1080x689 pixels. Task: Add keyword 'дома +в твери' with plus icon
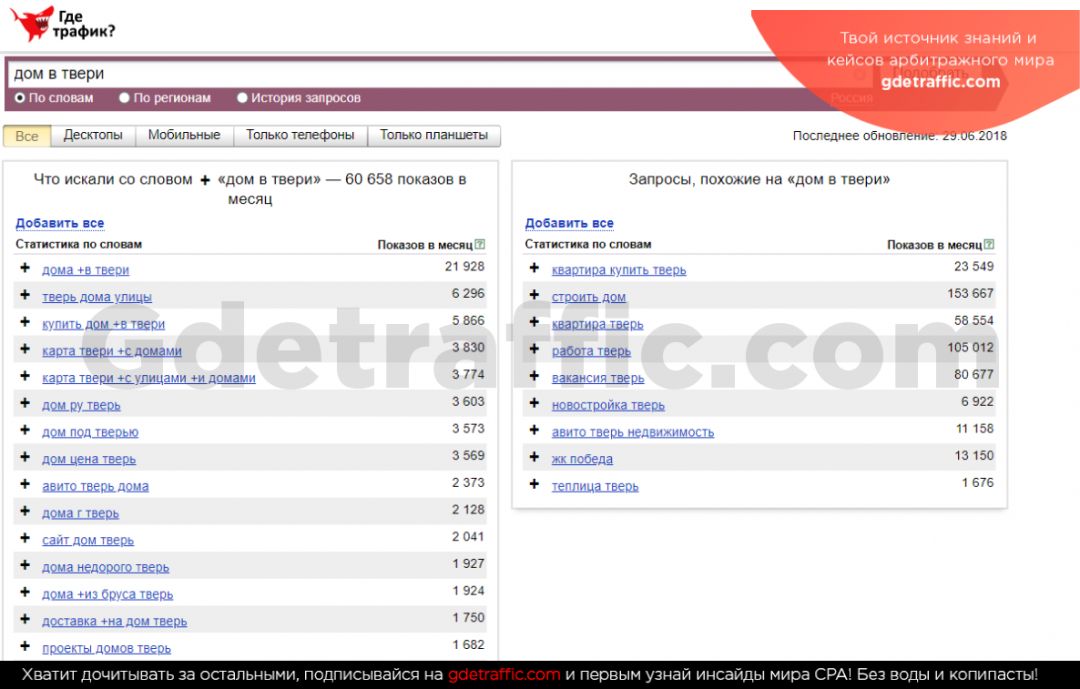point(25,269)
